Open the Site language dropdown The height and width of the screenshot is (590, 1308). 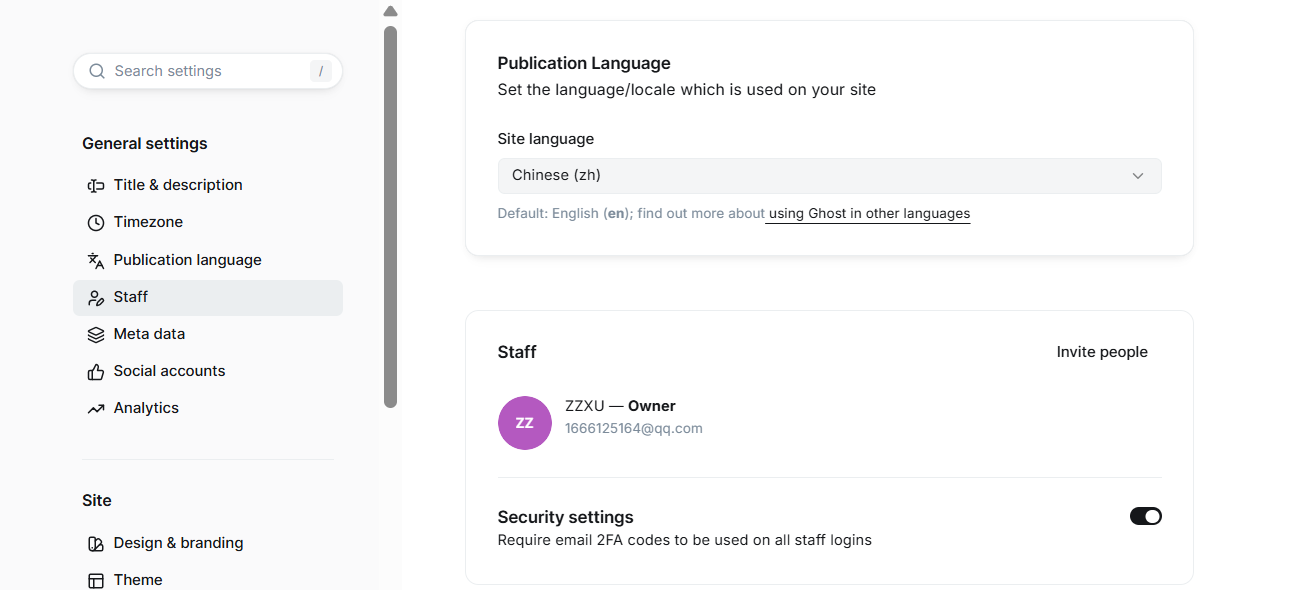[x=830, y=175]
